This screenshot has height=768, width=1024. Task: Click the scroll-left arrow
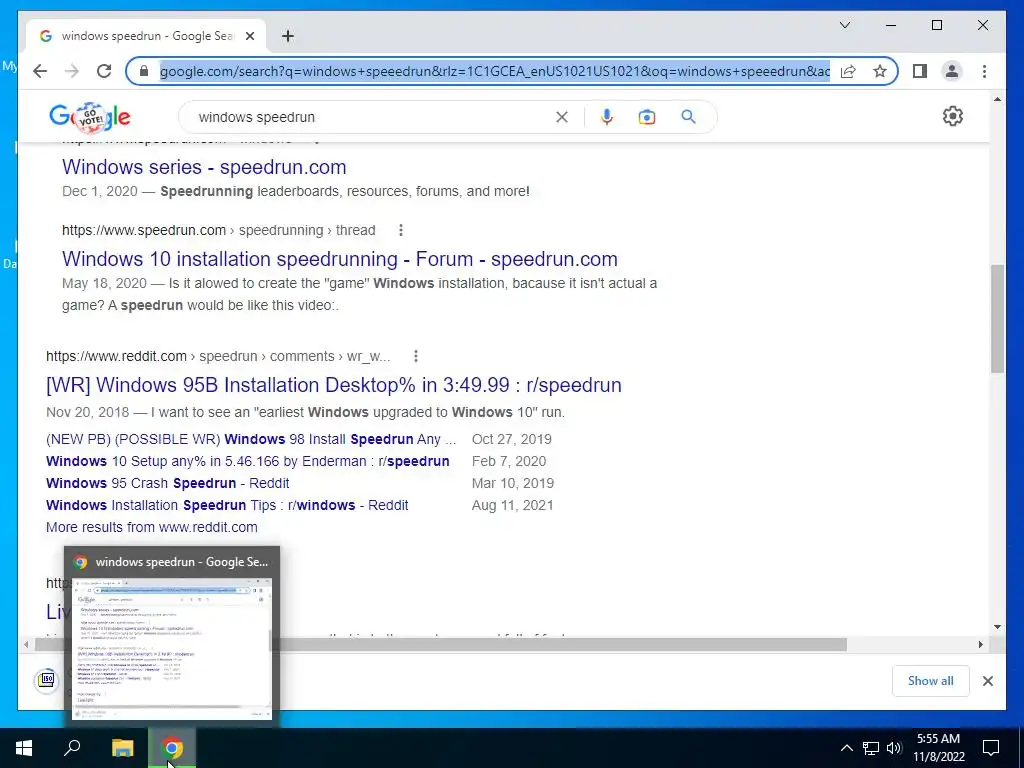click(26, 645)
